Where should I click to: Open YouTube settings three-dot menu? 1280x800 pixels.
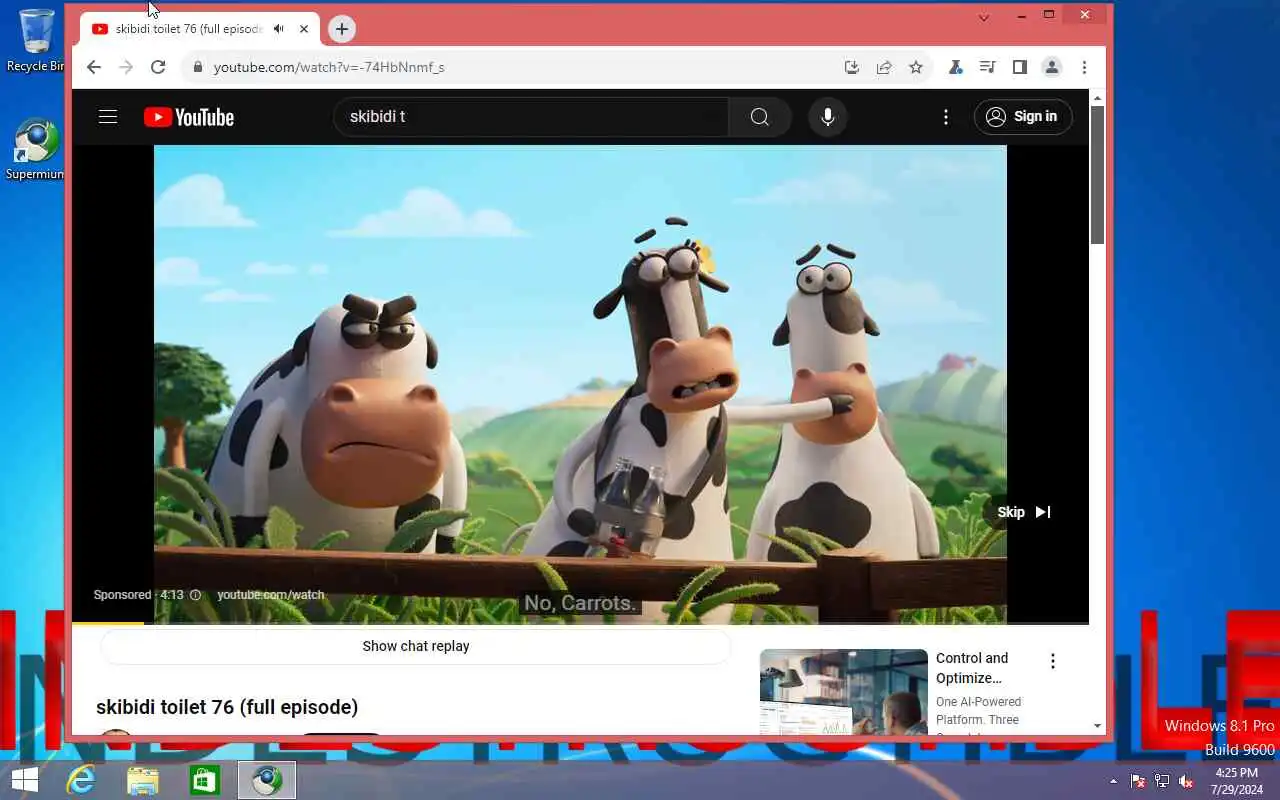[946, 117]
